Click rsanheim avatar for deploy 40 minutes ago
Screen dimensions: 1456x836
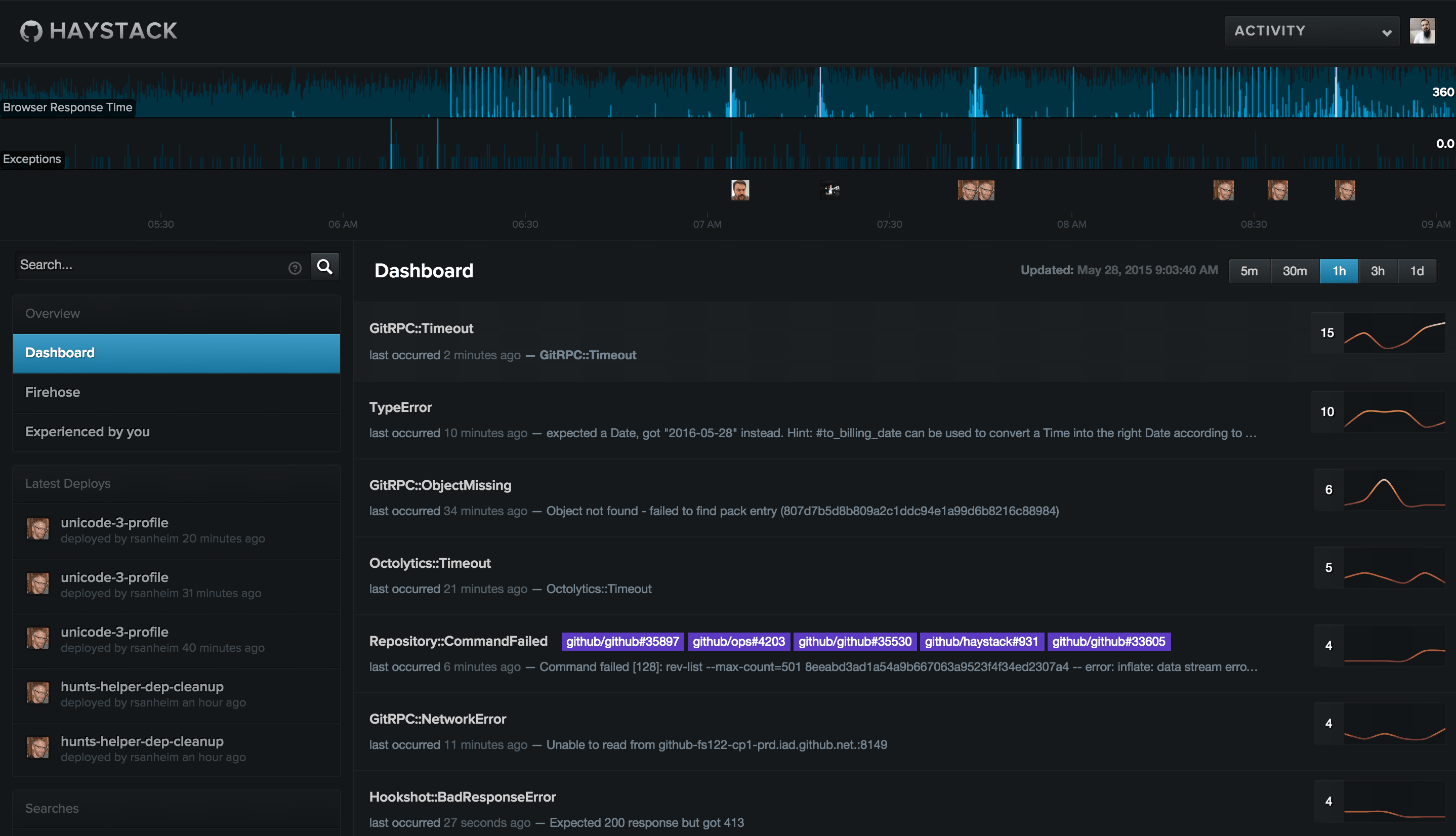tap(38, 638)
